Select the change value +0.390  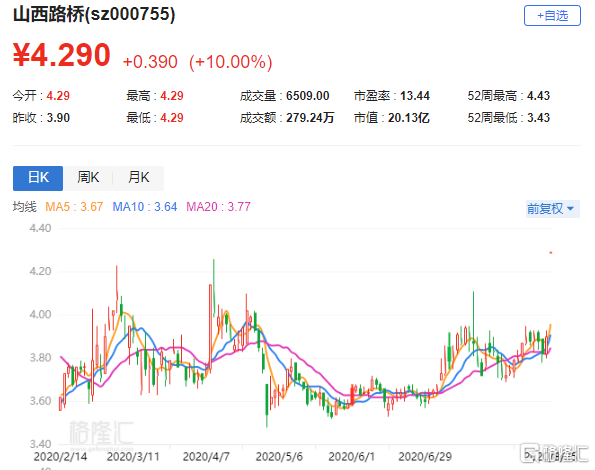tap(150, 62)
